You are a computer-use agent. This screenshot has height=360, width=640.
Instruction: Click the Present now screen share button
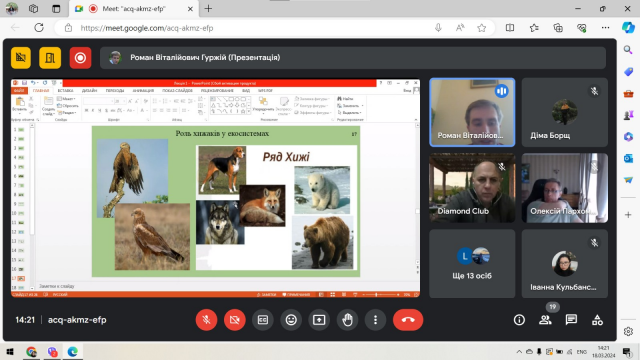click(319, 320)
